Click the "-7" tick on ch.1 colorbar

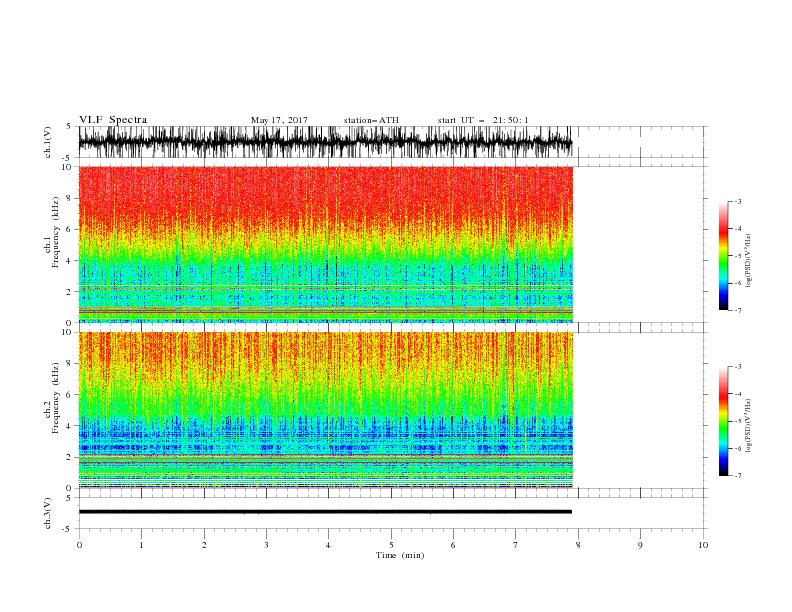(737, 310)
